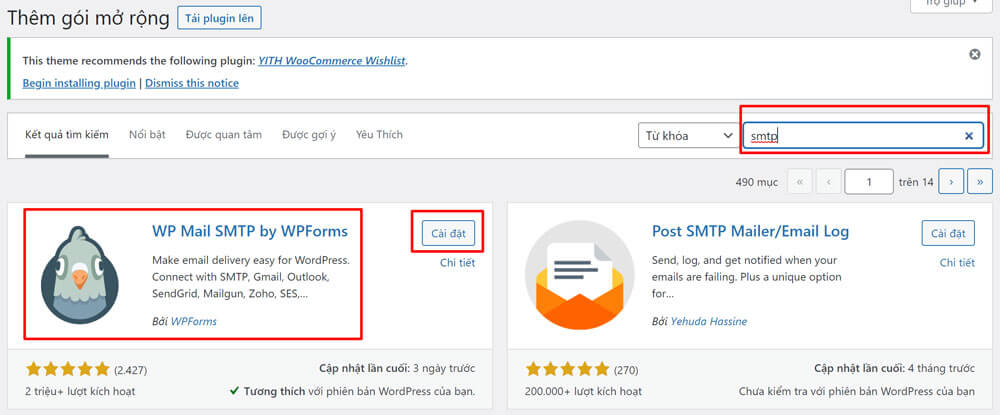Image resolution: width=1000 pixels, height=415 pixels.
Task: Open the Yêu Thích tab
Action: pos(379,135)
